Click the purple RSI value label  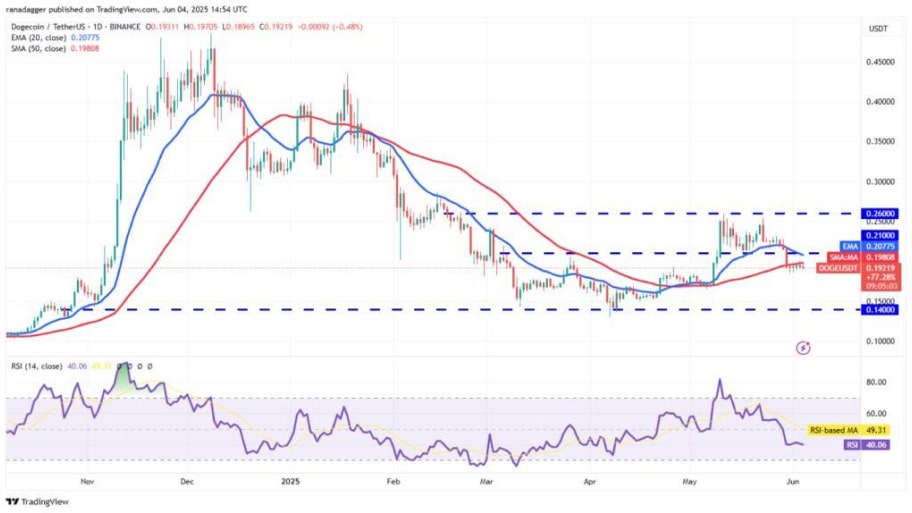point(865,445)
